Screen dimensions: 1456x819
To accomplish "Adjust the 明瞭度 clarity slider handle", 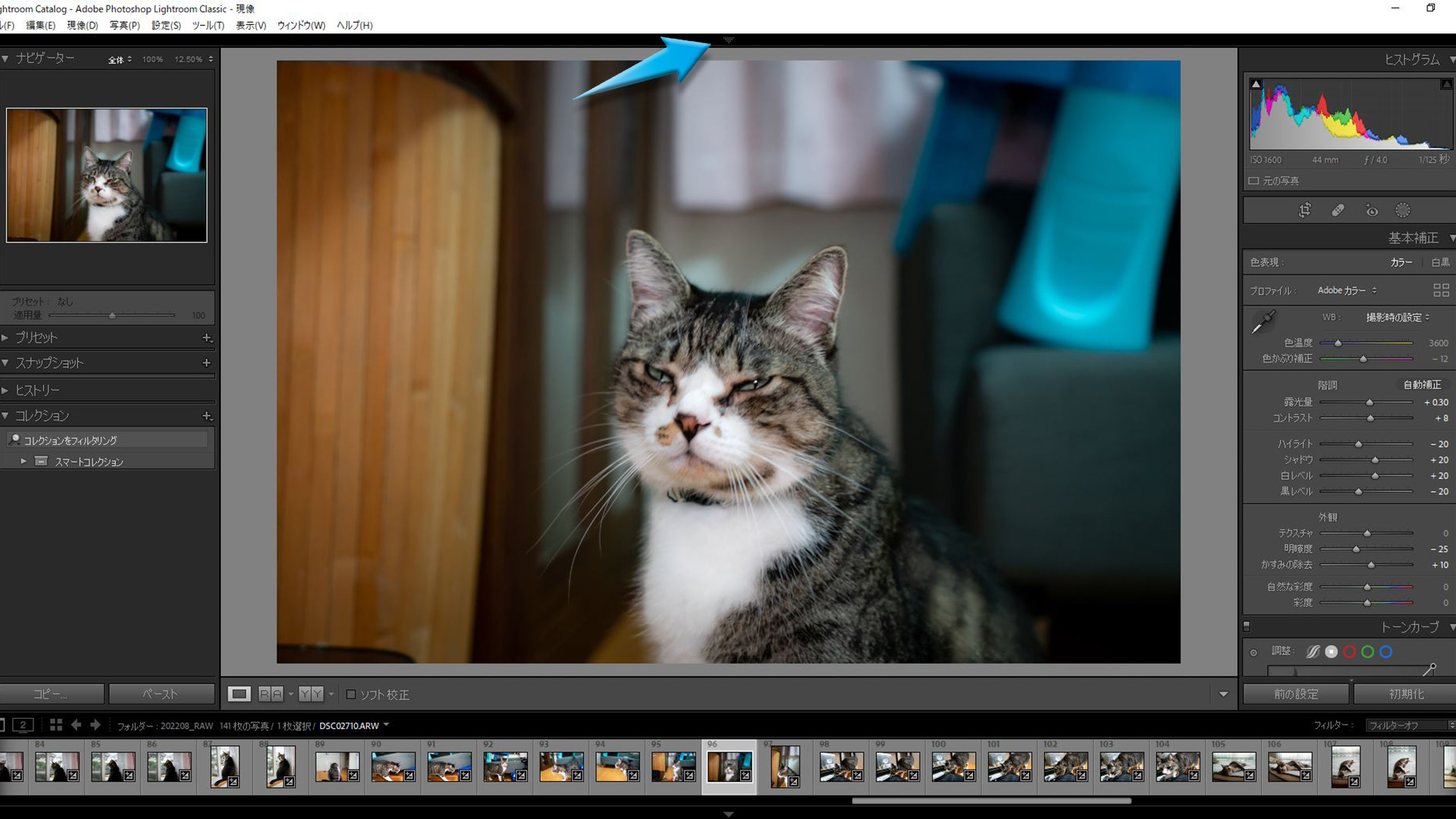I will 1356,549.
